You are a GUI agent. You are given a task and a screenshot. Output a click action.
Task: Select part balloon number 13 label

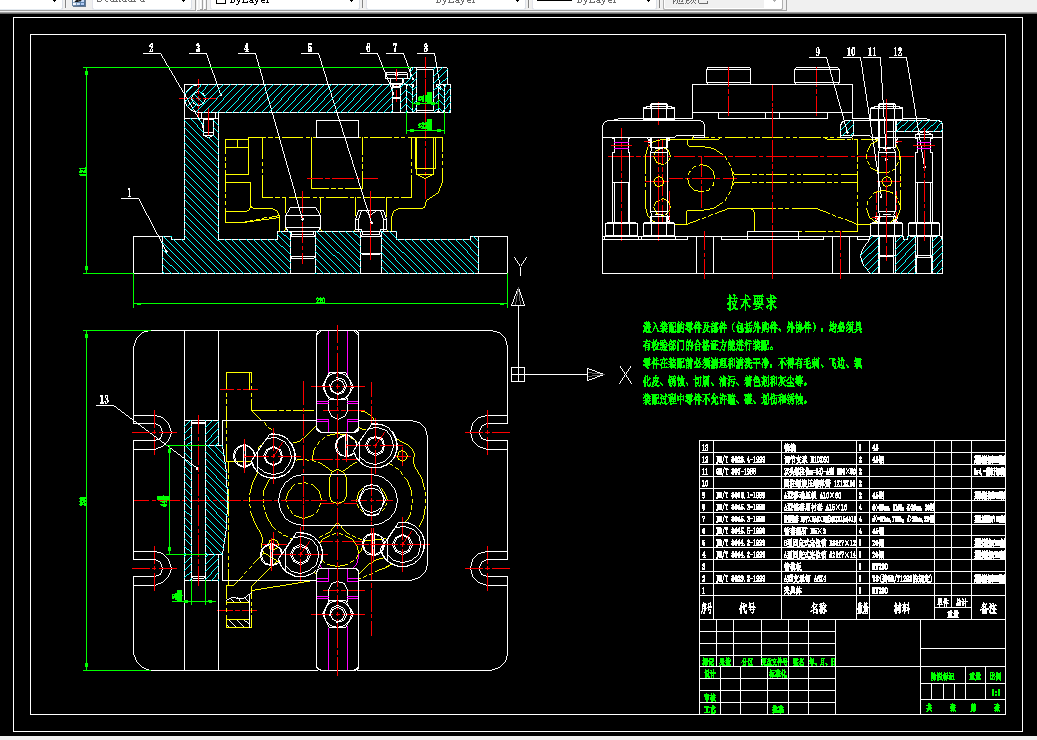pyautogui.click(x=104, y=399)
